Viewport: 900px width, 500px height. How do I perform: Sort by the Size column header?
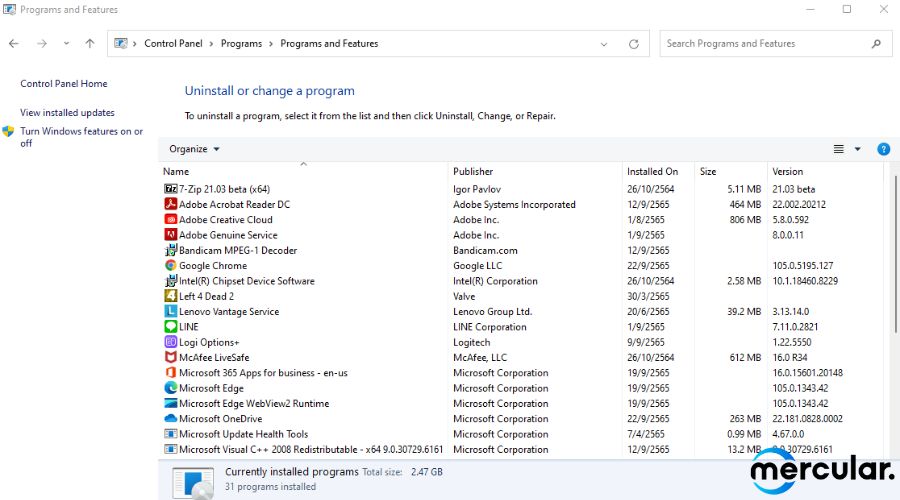point(731,171)
